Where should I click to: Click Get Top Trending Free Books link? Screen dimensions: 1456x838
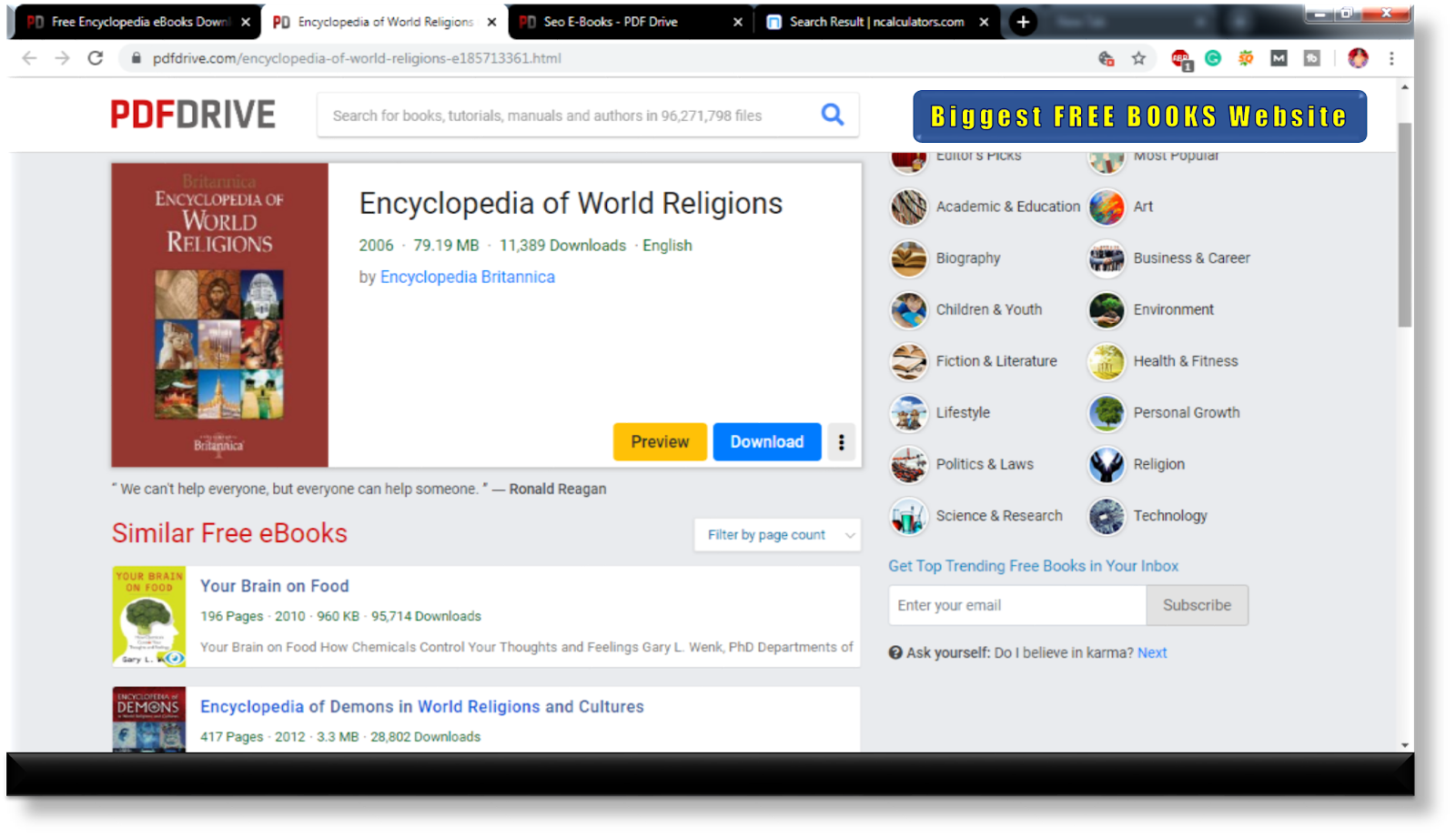tap(1033, 566)
